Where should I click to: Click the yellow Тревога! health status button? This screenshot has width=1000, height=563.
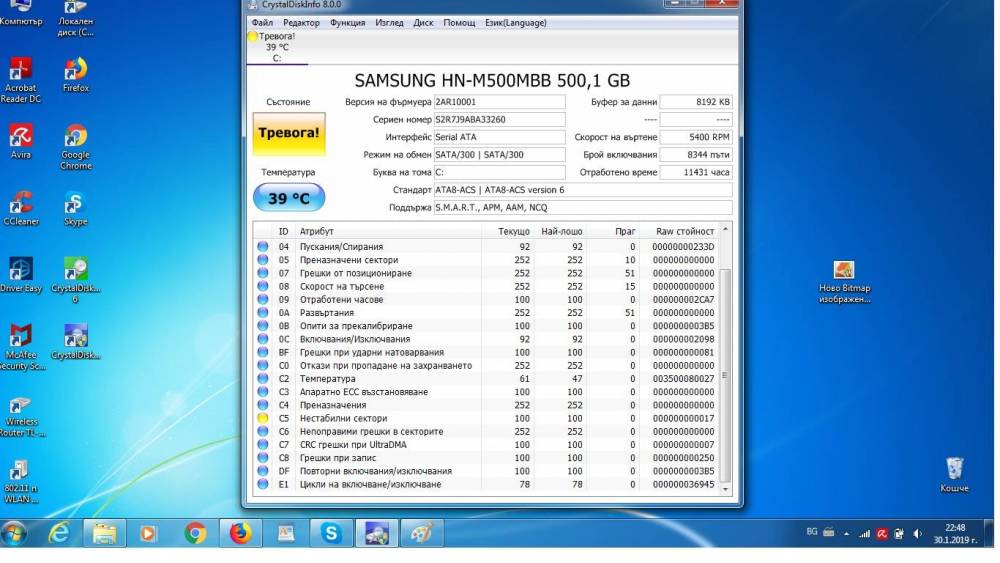(289, 134)
